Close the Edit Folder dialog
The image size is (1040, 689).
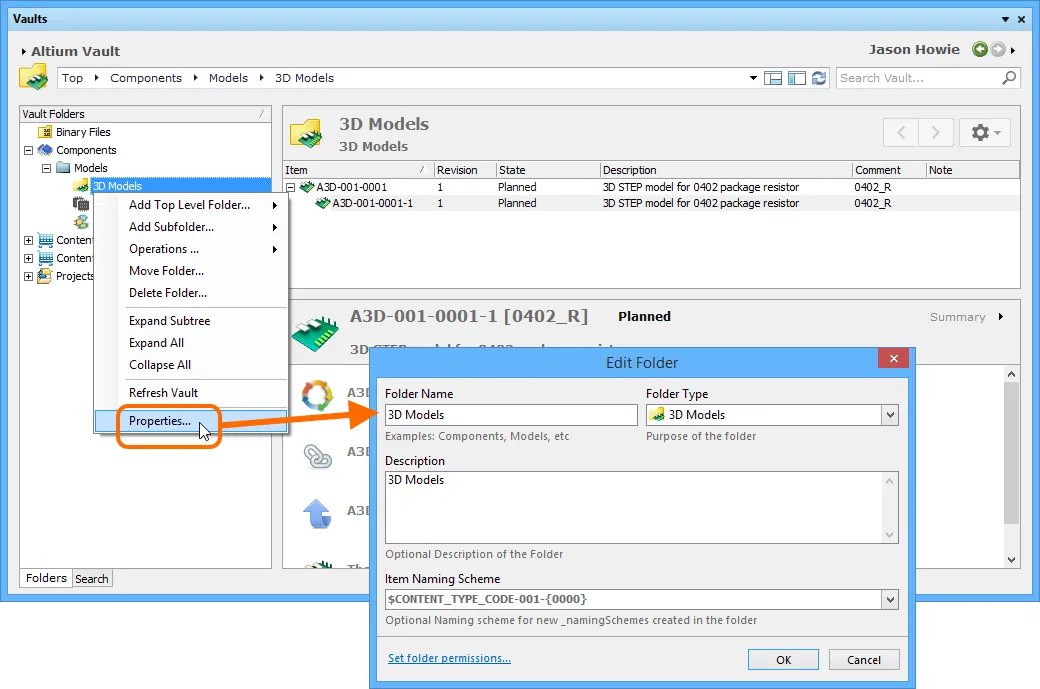(x=893, y=359)
